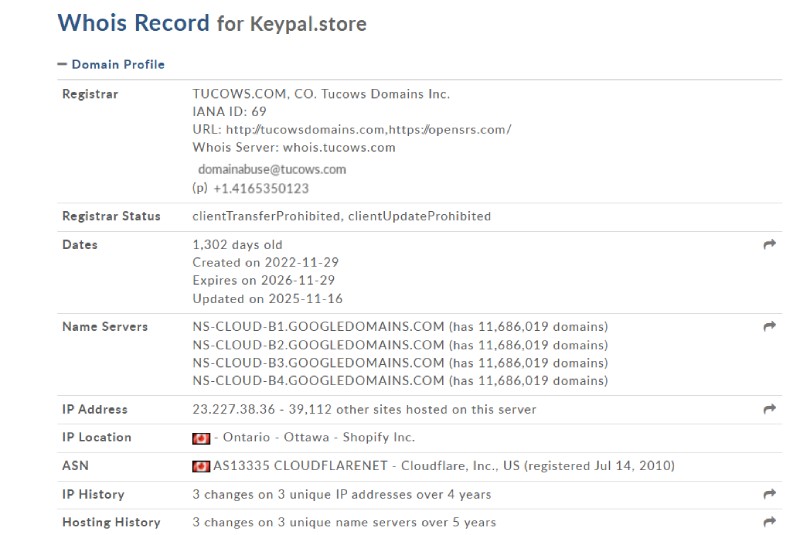Viewport: 800px width, 535px height.
Task: Click the share arrow in Name Servers row
Action: tap(769, 326)
